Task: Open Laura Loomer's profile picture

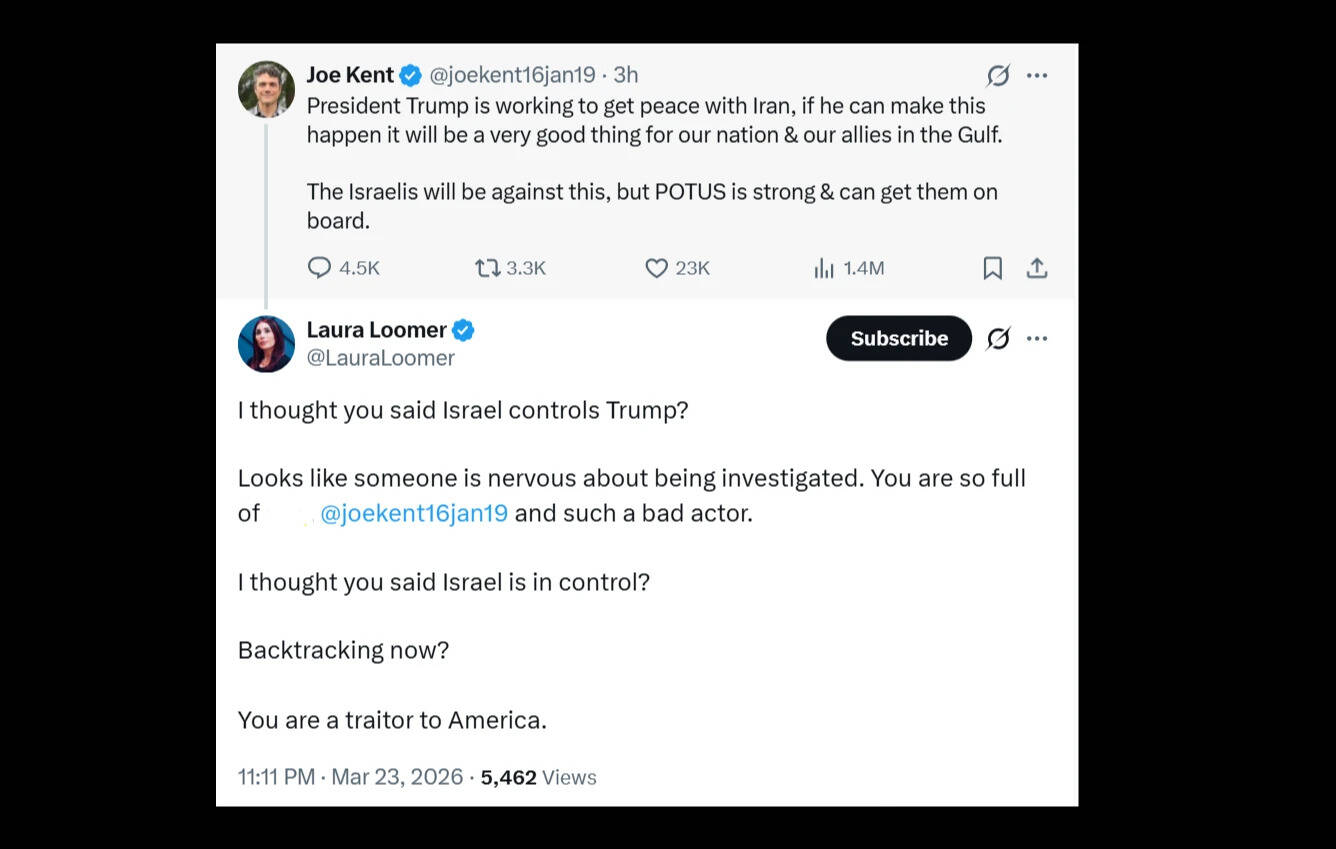Action: (x=266, y=343)
